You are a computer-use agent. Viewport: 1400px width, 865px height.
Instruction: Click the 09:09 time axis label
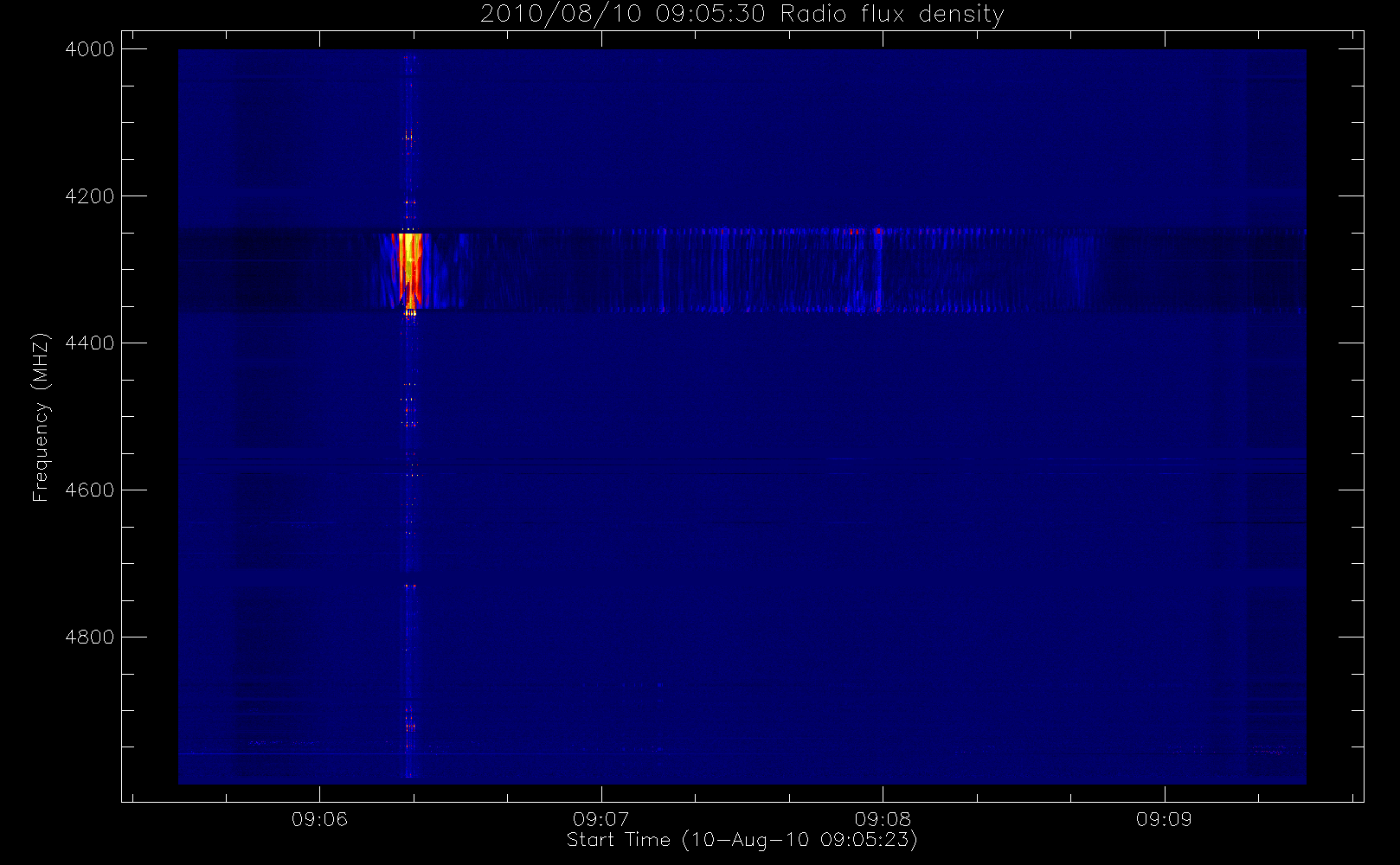(1164, 819)
